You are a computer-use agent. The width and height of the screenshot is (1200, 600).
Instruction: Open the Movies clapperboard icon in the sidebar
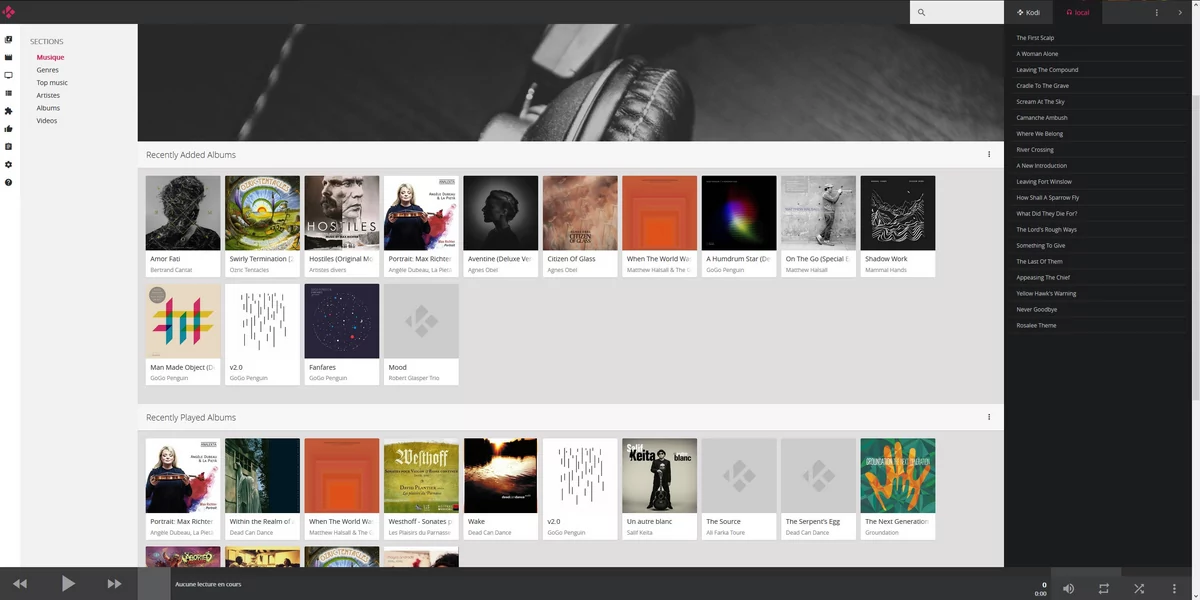[9, 57]
